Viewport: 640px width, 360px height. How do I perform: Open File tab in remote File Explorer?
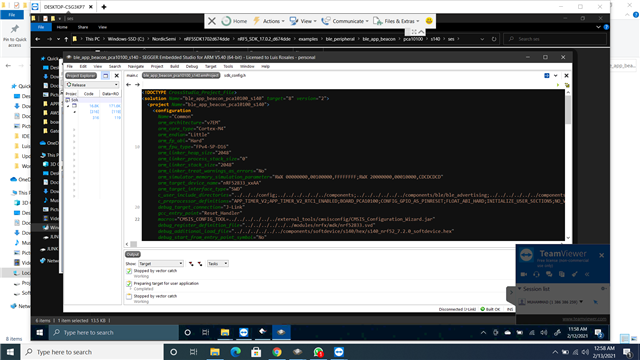click(41, 27)
